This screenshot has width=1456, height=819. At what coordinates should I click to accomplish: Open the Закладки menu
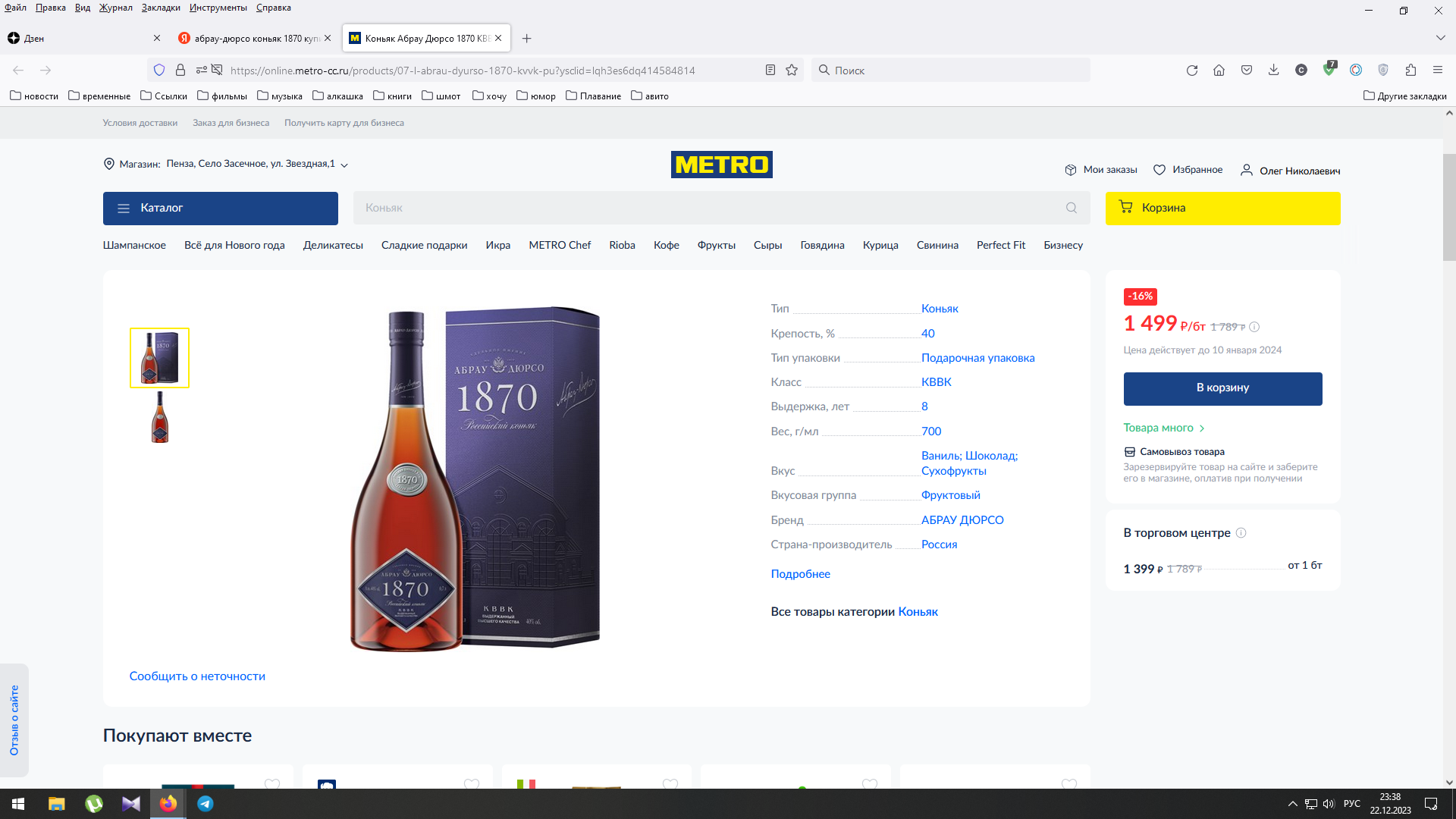(x=161, y=8)
